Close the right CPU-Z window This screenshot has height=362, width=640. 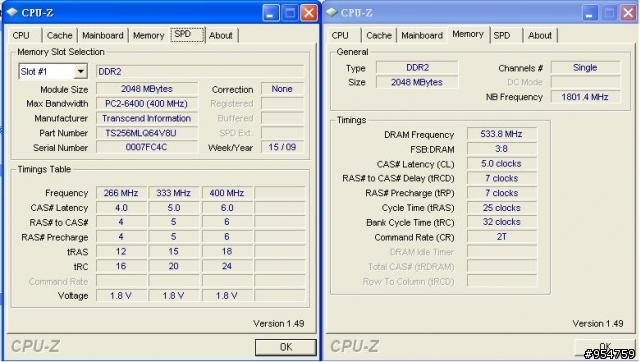coord(629,13)
